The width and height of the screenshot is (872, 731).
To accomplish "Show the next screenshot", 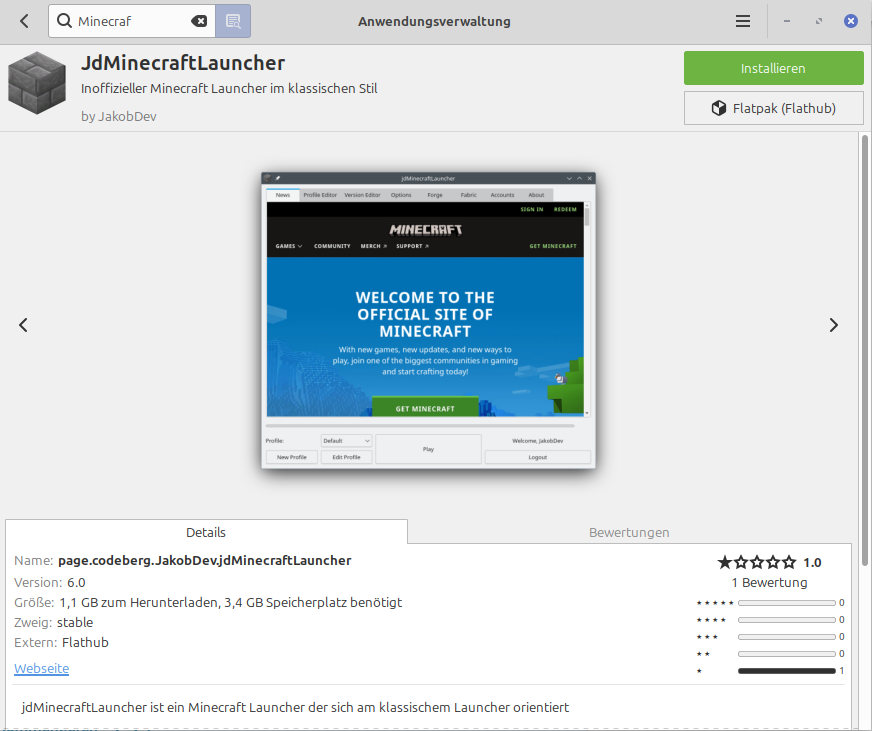I will (833, 325).
